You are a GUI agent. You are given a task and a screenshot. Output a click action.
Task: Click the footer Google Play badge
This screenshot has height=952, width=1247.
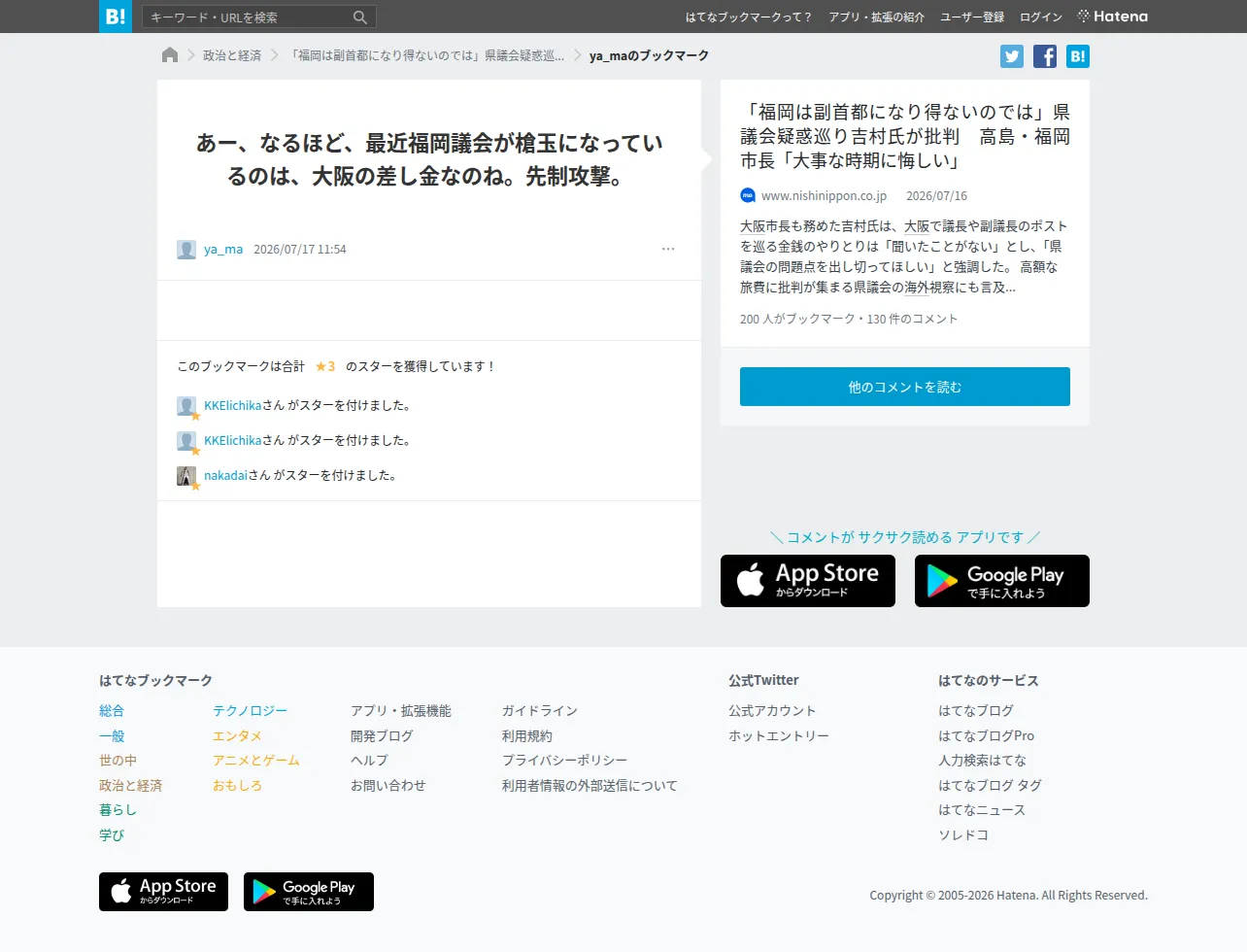coord(309,892)
